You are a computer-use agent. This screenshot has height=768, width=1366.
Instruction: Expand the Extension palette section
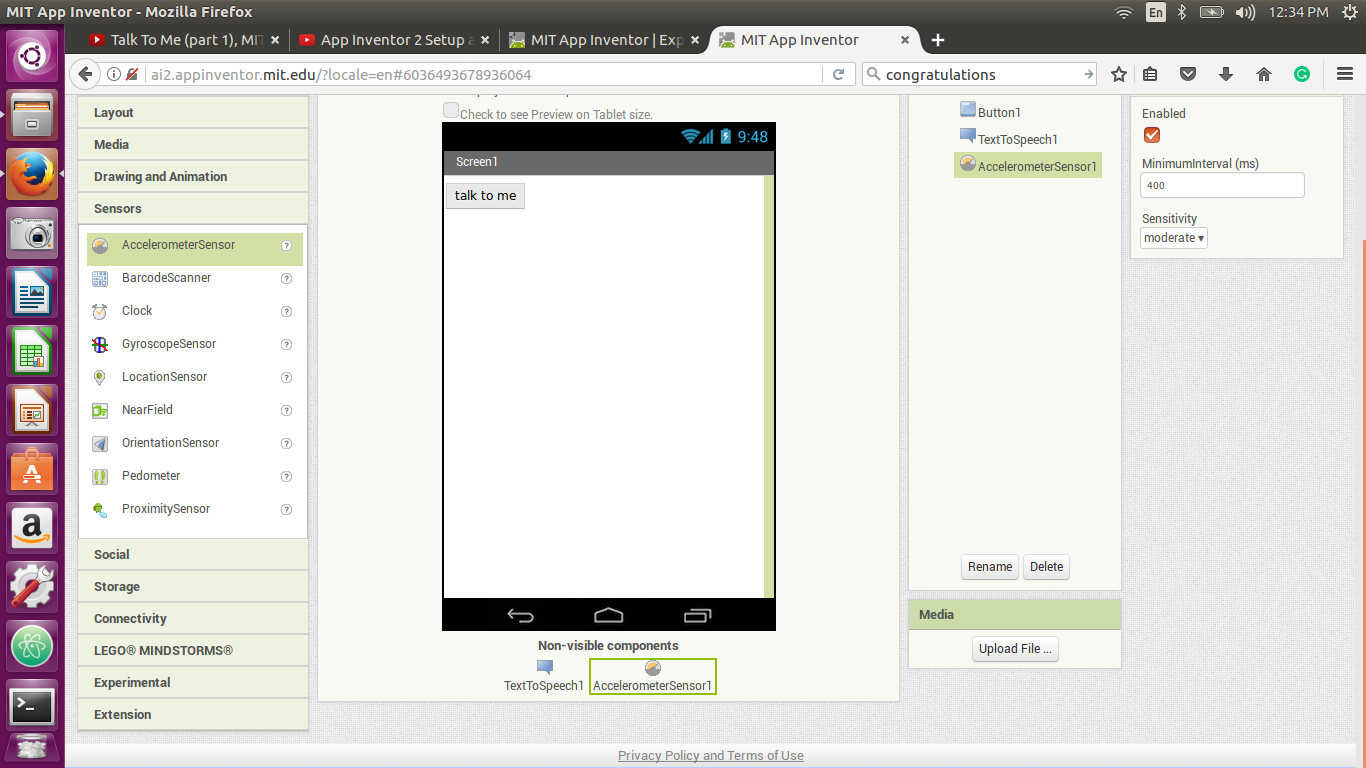(x=193, y=715)
